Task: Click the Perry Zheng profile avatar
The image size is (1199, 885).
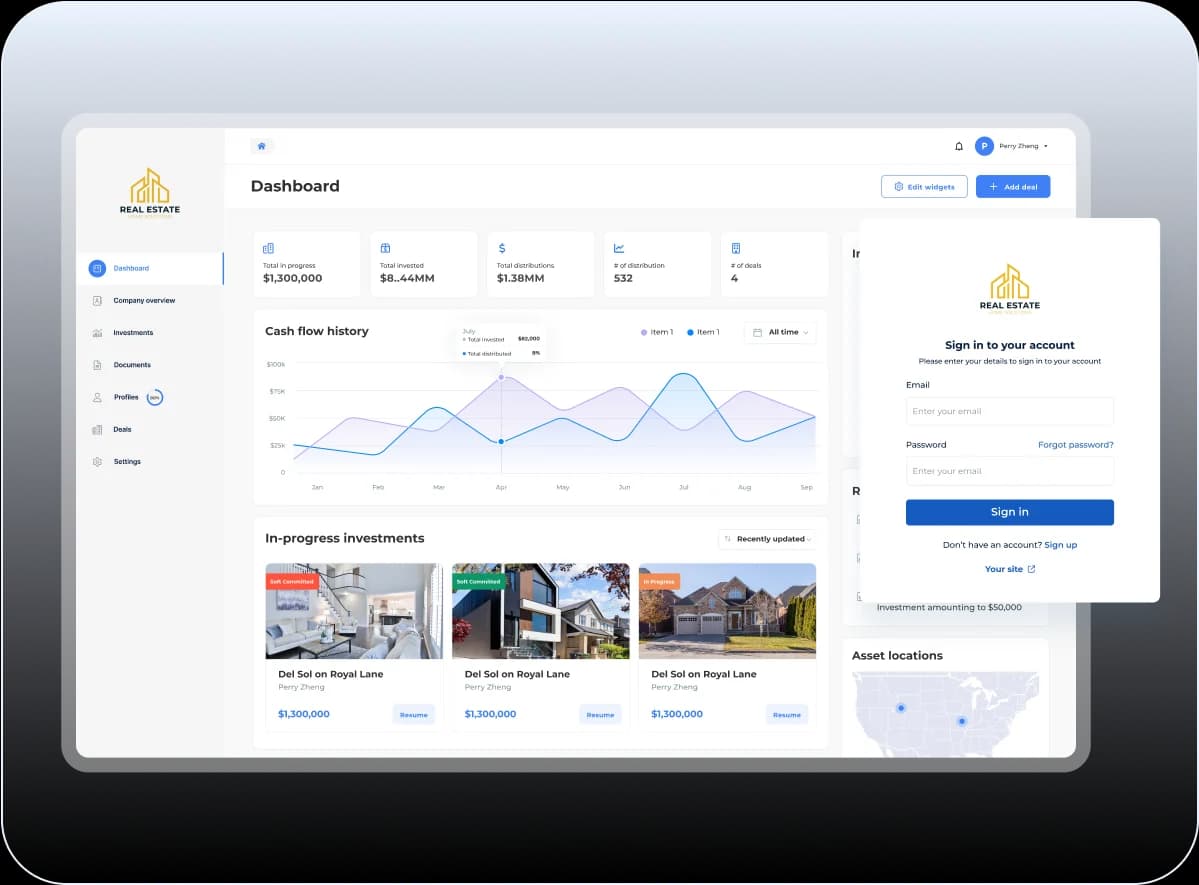Action: pyautogui.click(x=984, y=146)
